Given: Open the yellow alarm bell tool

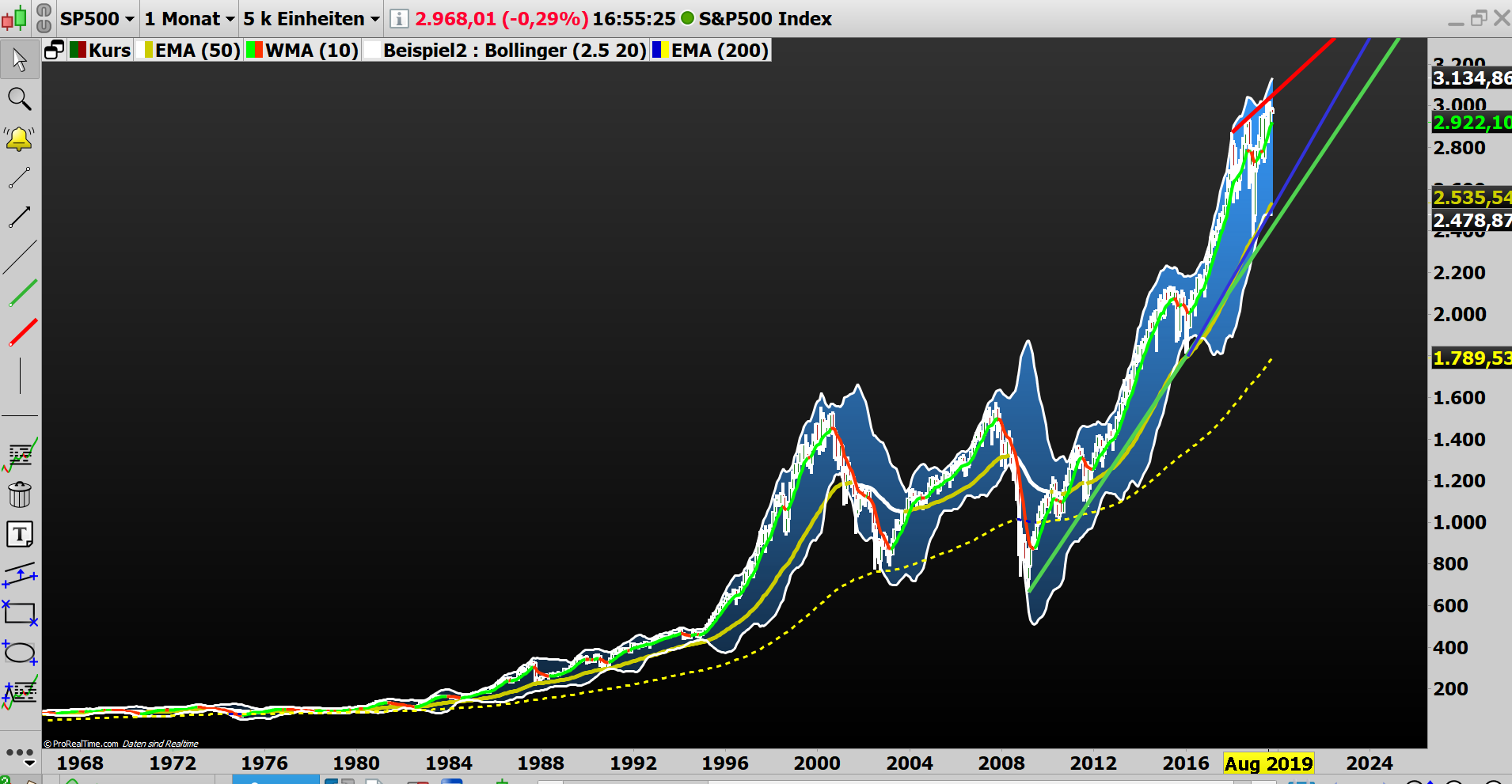Looking at the screenshot, I should tap(19, 138).
